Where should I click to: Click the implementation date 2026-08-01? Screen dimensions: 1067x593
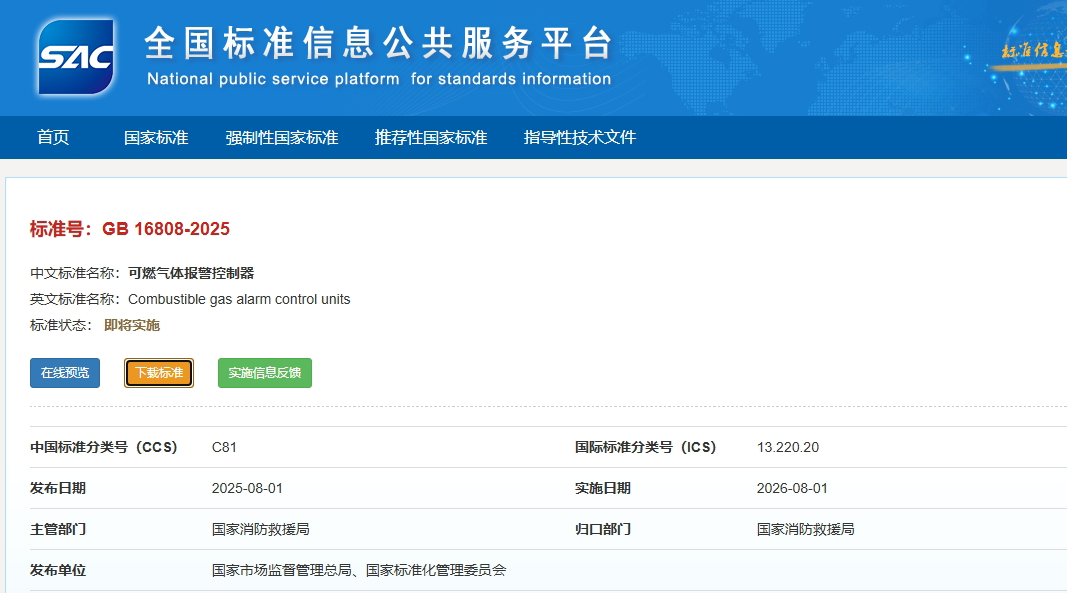point(792,488)
